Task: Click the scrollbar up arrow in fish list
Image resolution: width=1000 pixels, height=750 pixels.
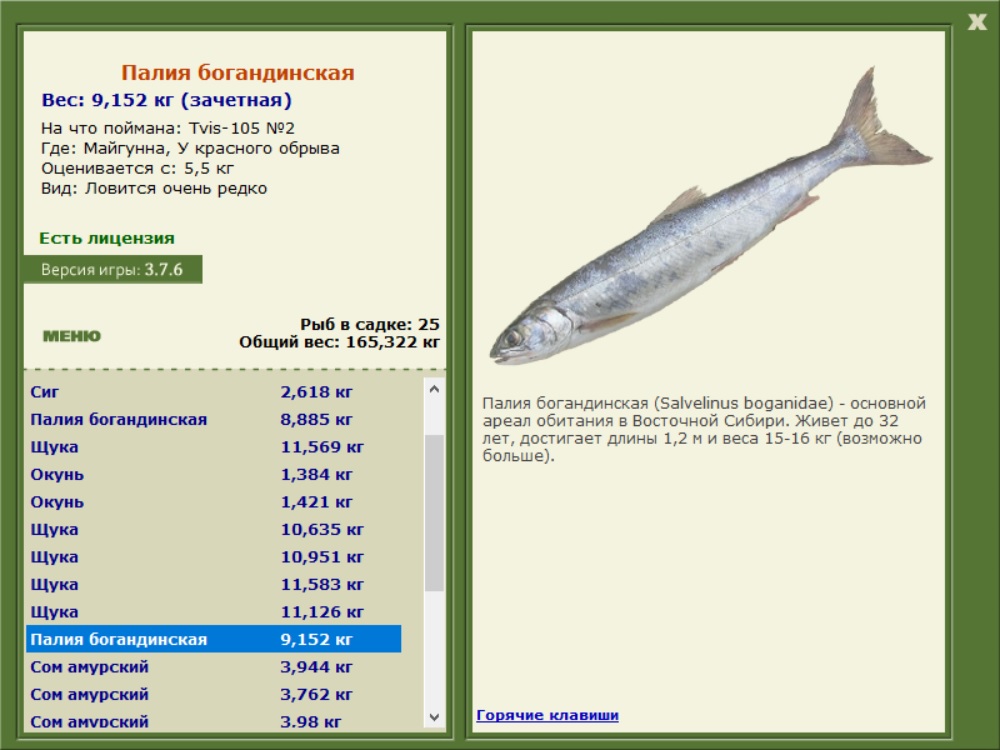Action: pos(434,389)
